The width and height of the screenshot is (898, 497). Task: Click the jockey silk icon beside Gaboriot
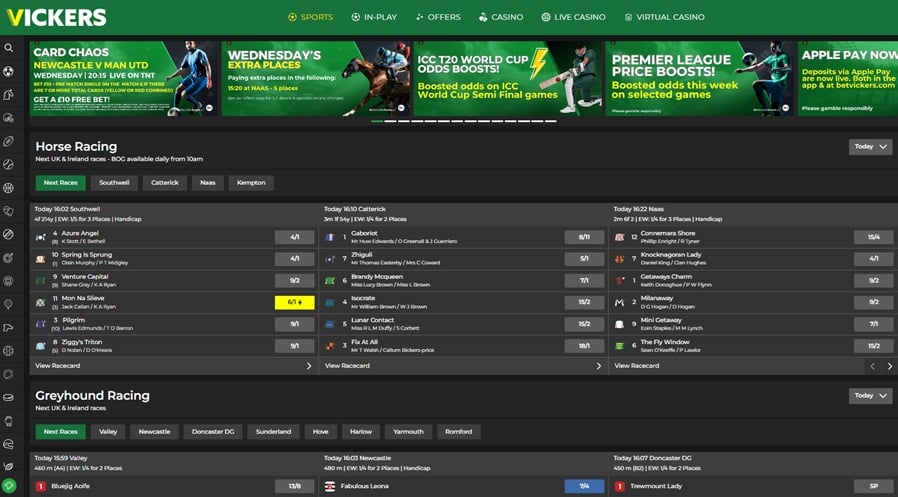(x=330, y=237)
